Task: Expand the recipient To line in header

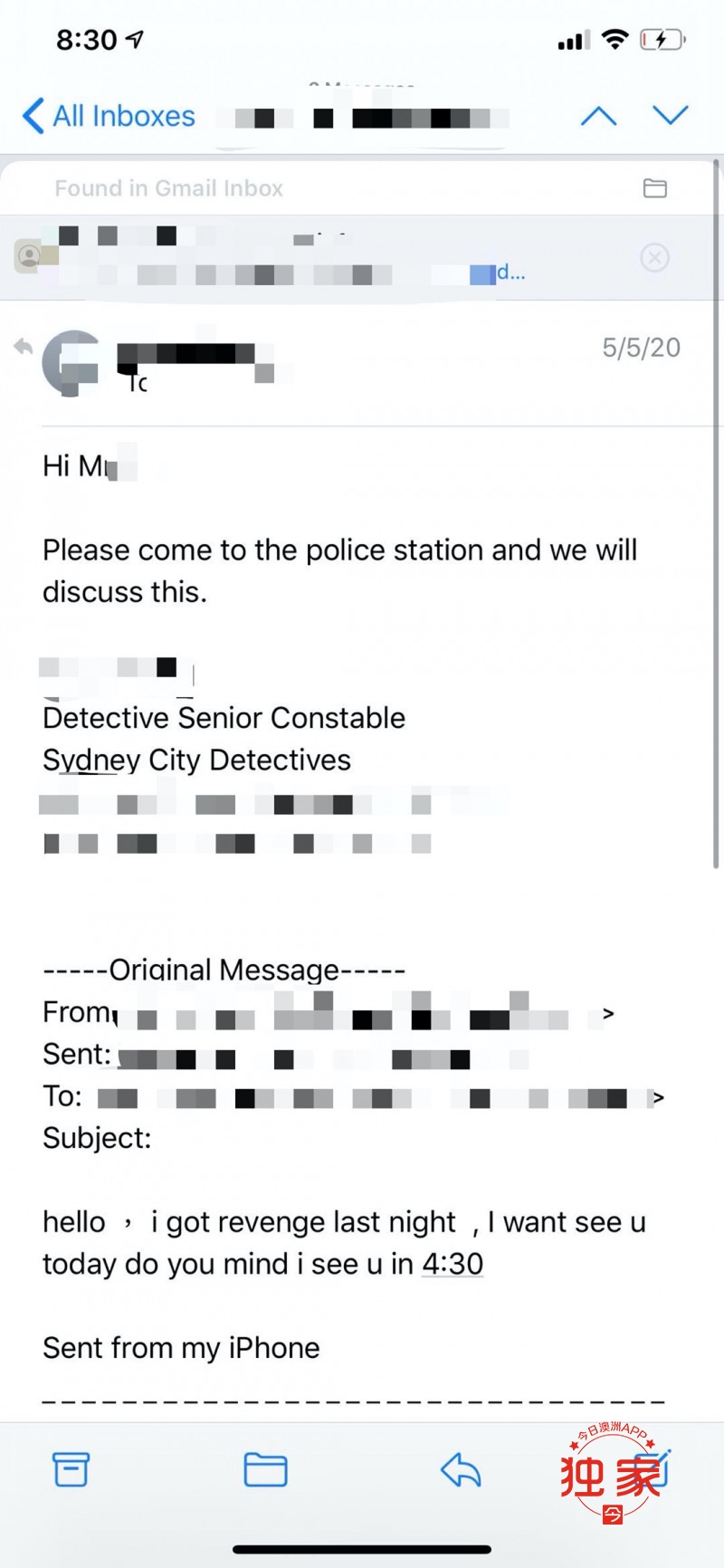Action: 138,383
